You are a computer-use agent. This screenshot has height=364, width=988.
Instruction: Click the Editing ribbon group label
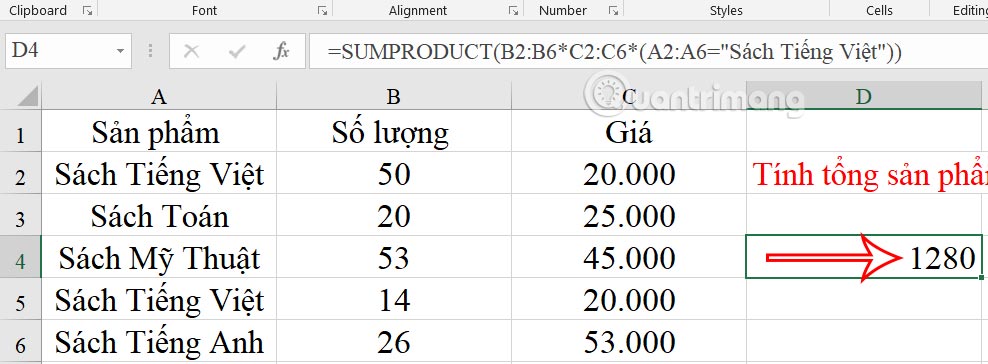pos(969,10)
